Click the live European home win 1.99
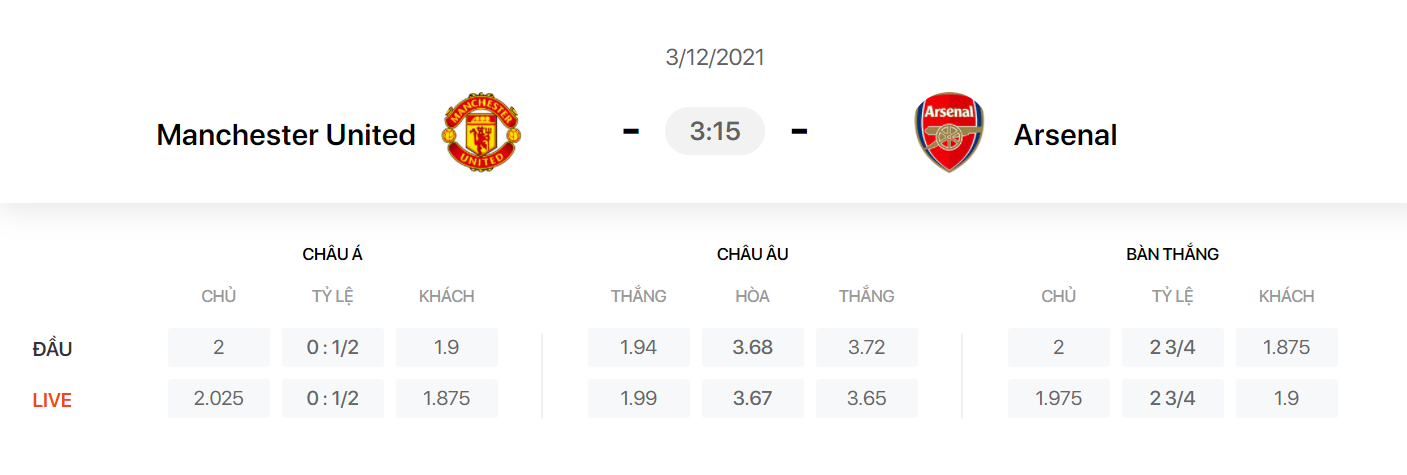This screenshot has width=1407, height=475. point(638,398)
